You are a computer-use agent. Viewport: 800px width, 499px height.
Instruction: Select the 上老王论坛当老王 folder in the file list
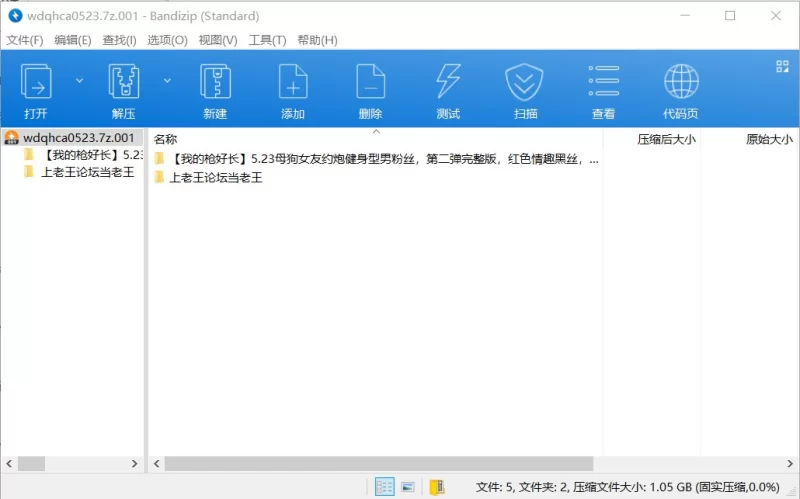click(208, 177)
